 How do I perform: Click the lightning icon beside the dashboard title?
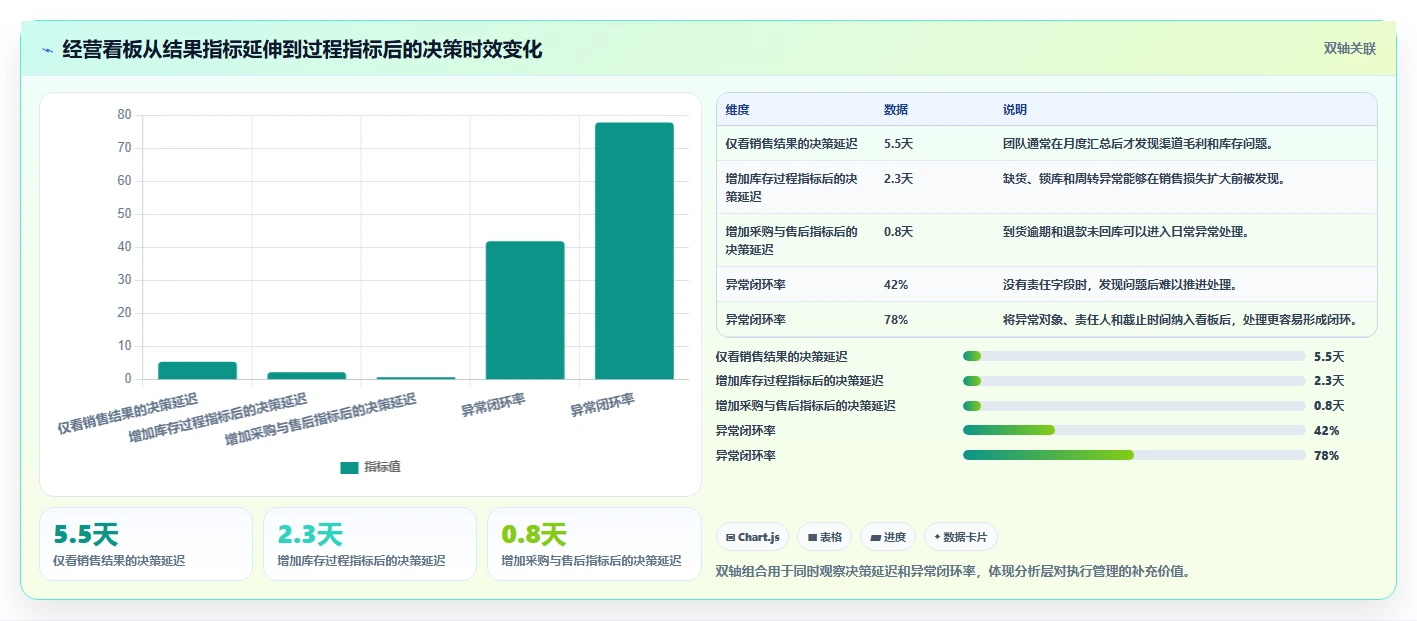(48, 49)
